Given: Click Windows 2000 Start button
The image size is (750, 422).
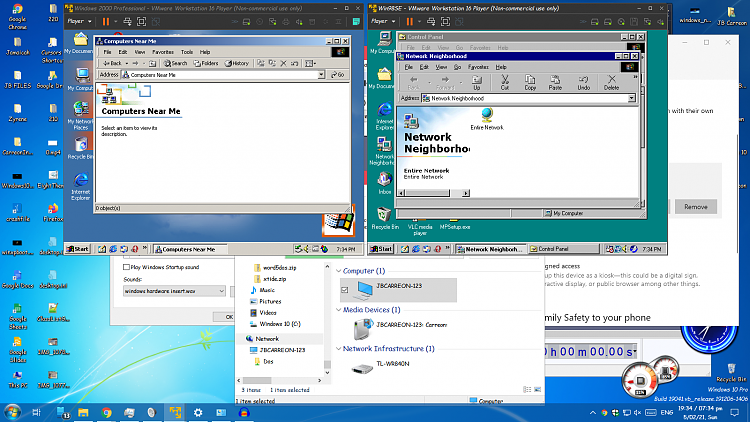Looking at the screenshot, I should pos(77,249).
